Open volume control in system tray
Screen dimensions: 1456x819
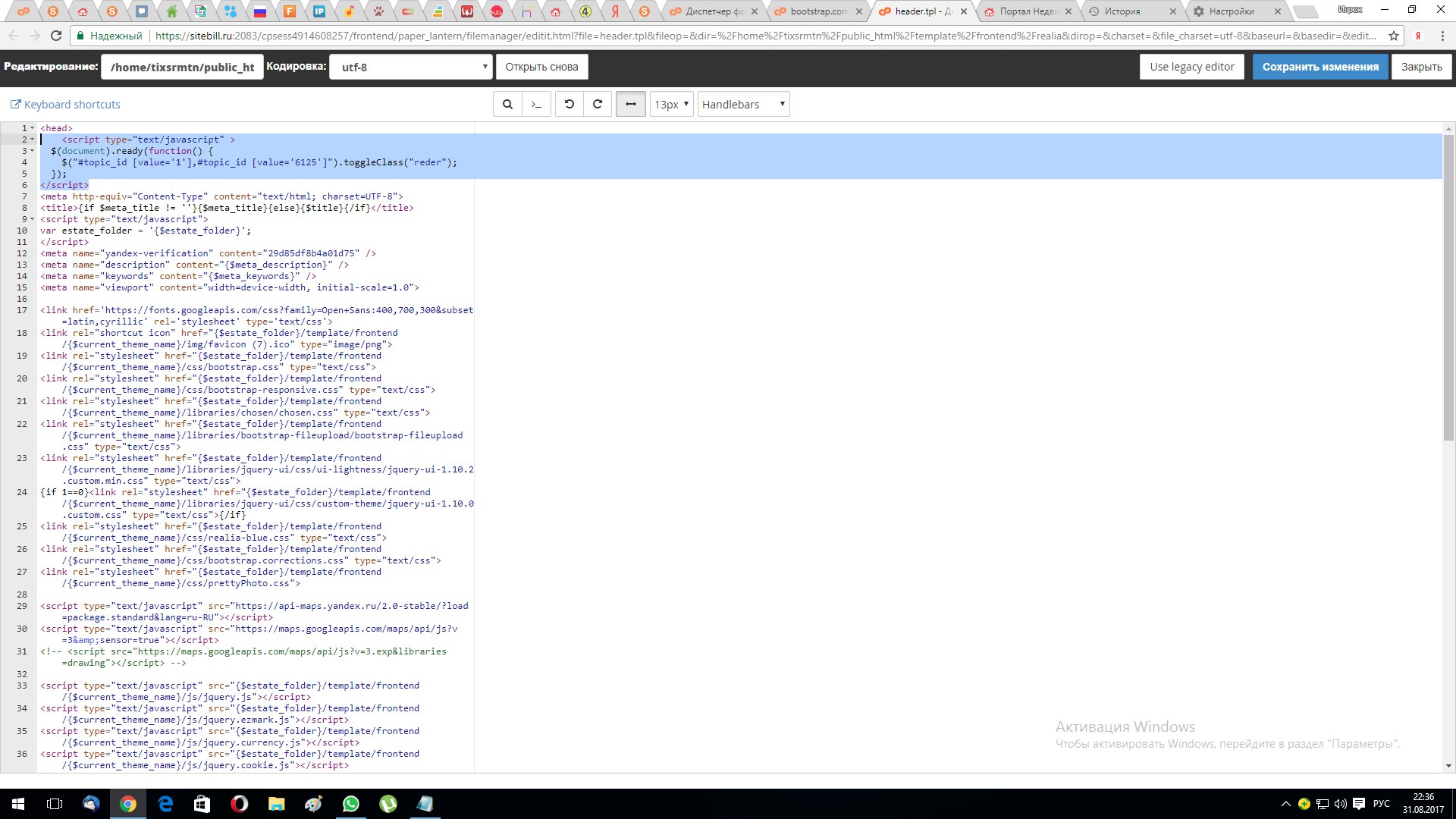coord(1340,804)
